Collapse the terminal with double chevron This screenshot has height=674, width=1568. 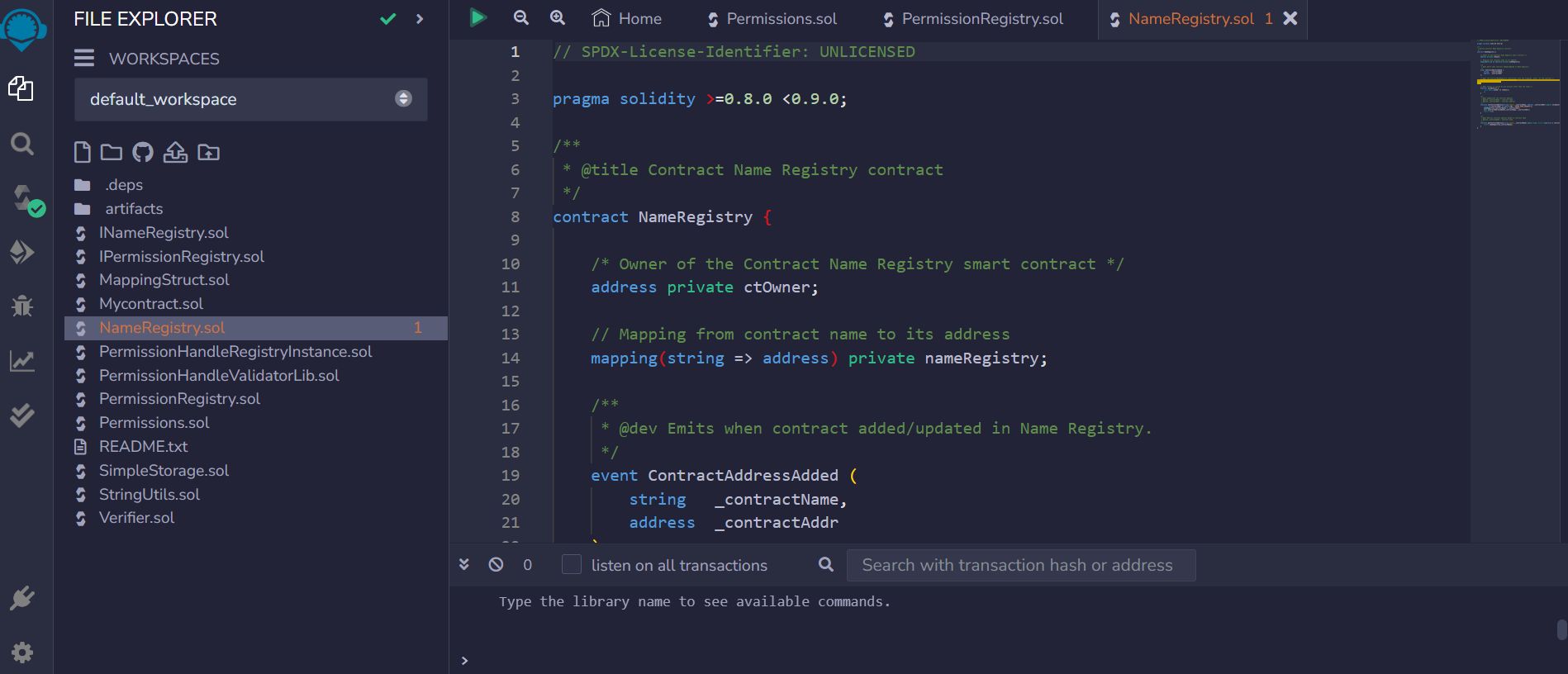463,564
